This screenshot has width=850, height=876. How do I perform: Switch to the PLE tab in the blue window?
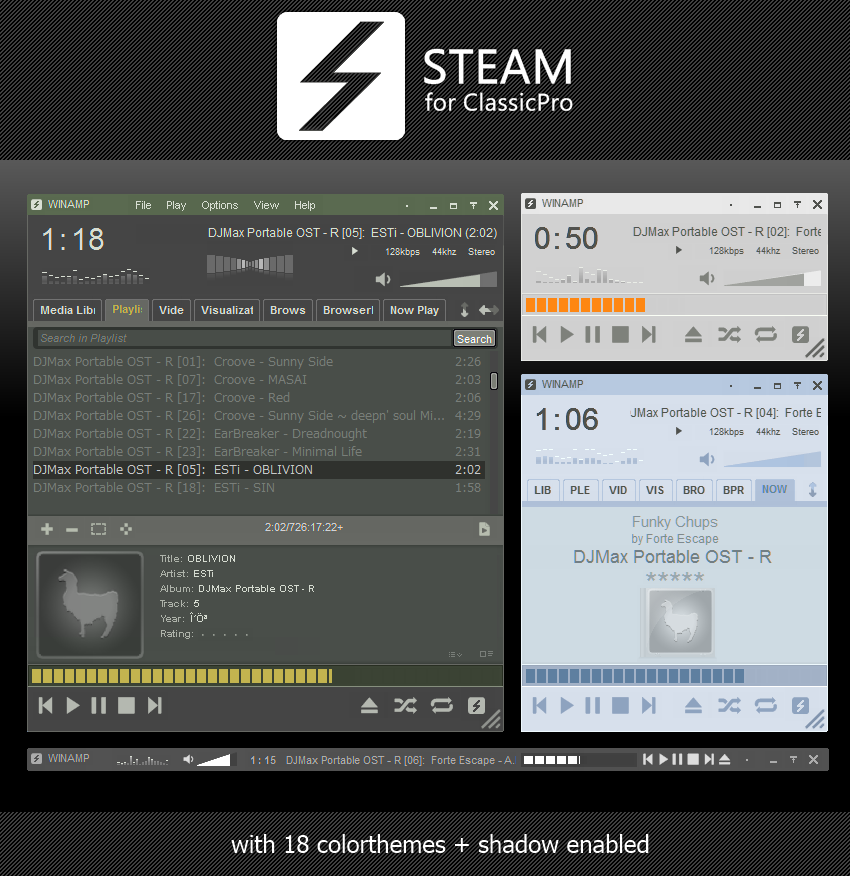[580, 490]
